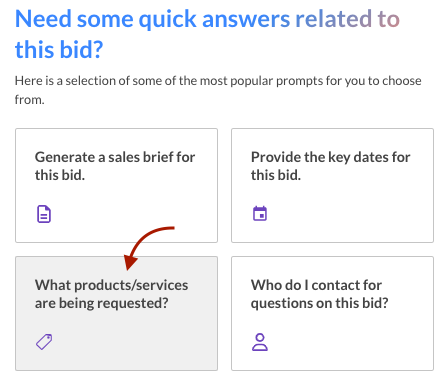Click the person icon on contact card
This screenshot has height=379, width=445.
[x=260, y=342]
